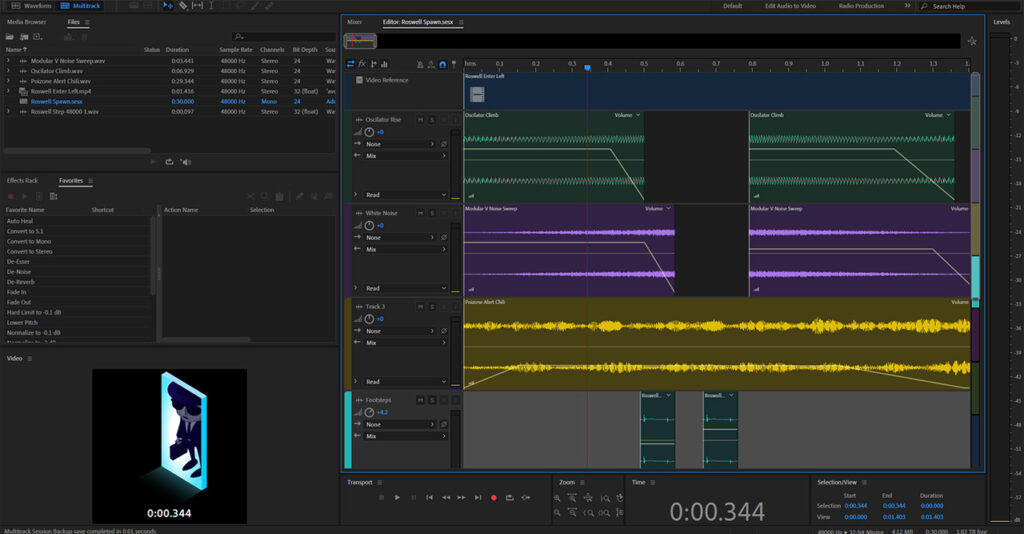1024x534 pixels.
Task: Show the track Effects (fx) view
Action: [x=362, y=64]
